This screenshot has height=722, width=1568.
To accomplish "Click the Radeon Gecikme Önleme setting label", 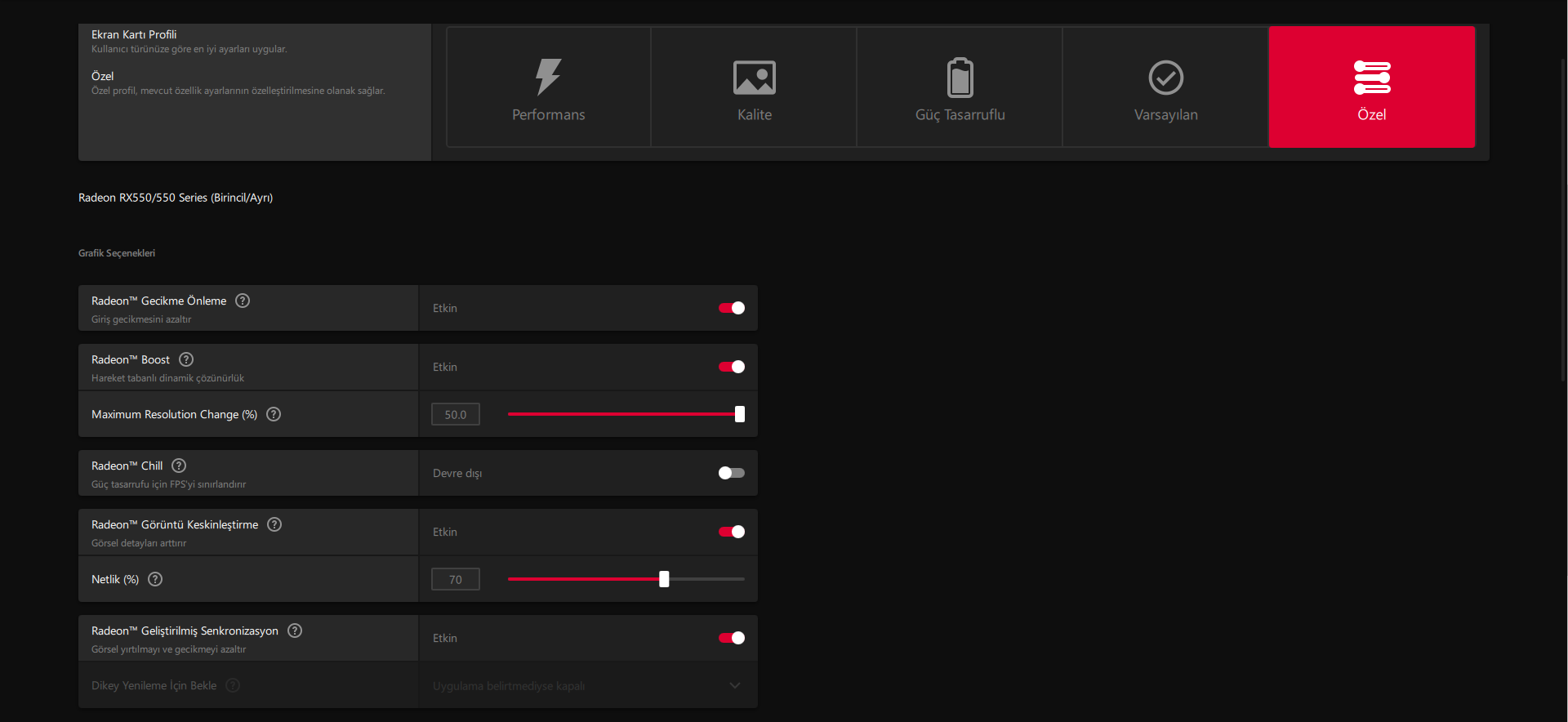I will pos(159,301).
